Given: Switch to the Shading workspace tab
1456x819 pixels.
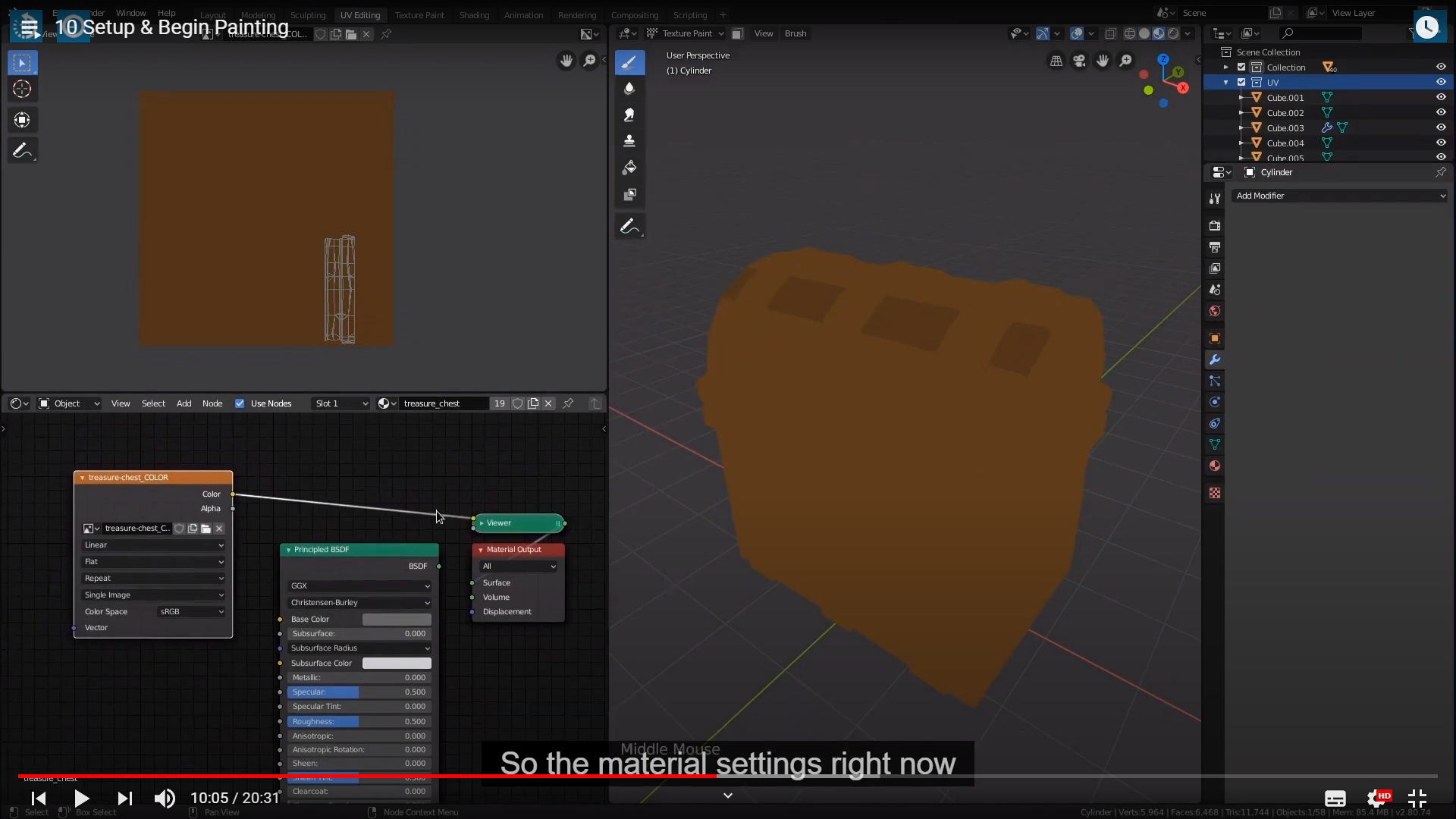Looking at the screenshot, I should tap(474, 15).
